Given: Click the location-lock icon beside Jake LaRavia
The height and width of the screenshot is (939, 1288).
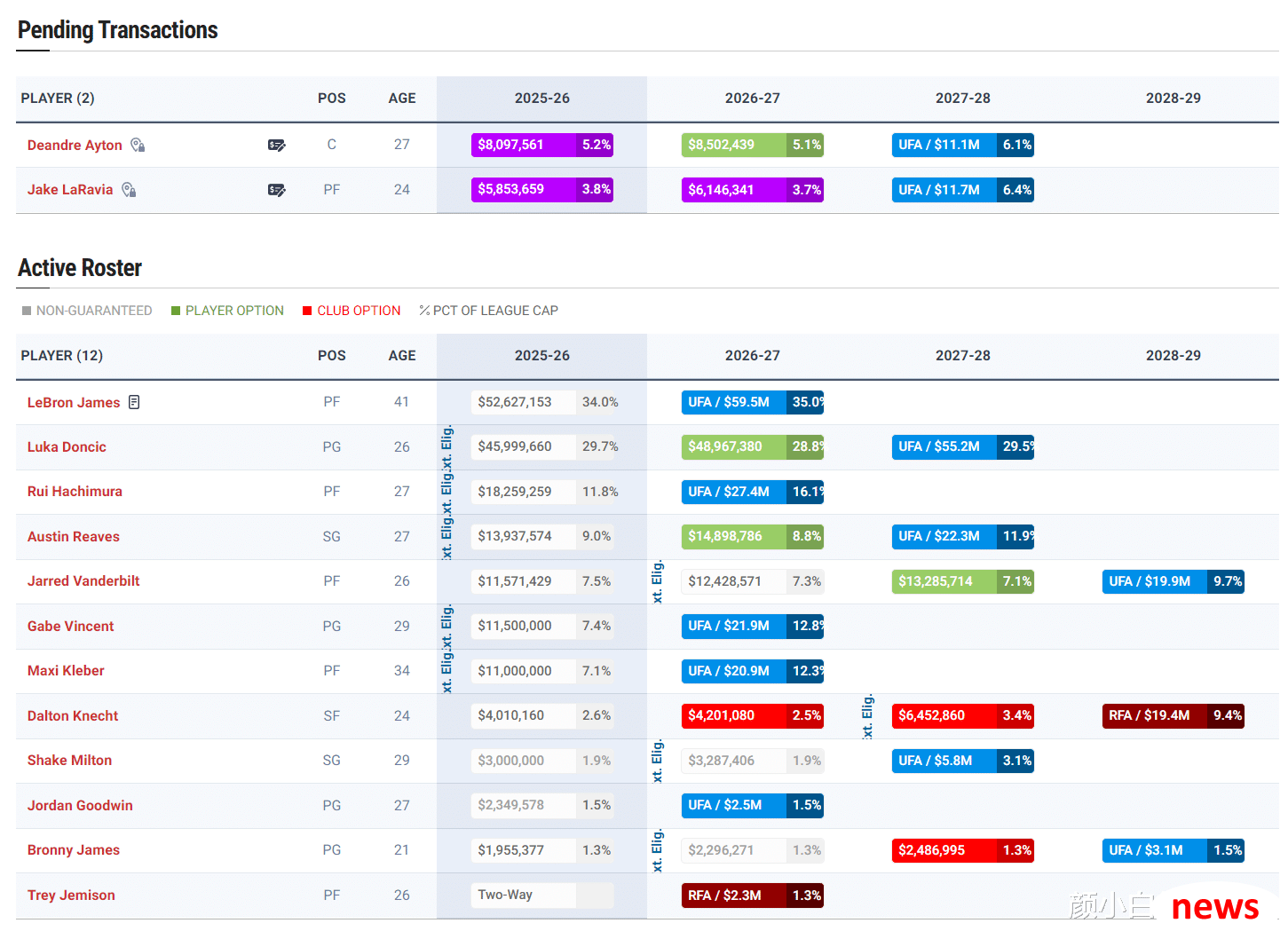Looking at the screenshot, I should coord(129,189).
